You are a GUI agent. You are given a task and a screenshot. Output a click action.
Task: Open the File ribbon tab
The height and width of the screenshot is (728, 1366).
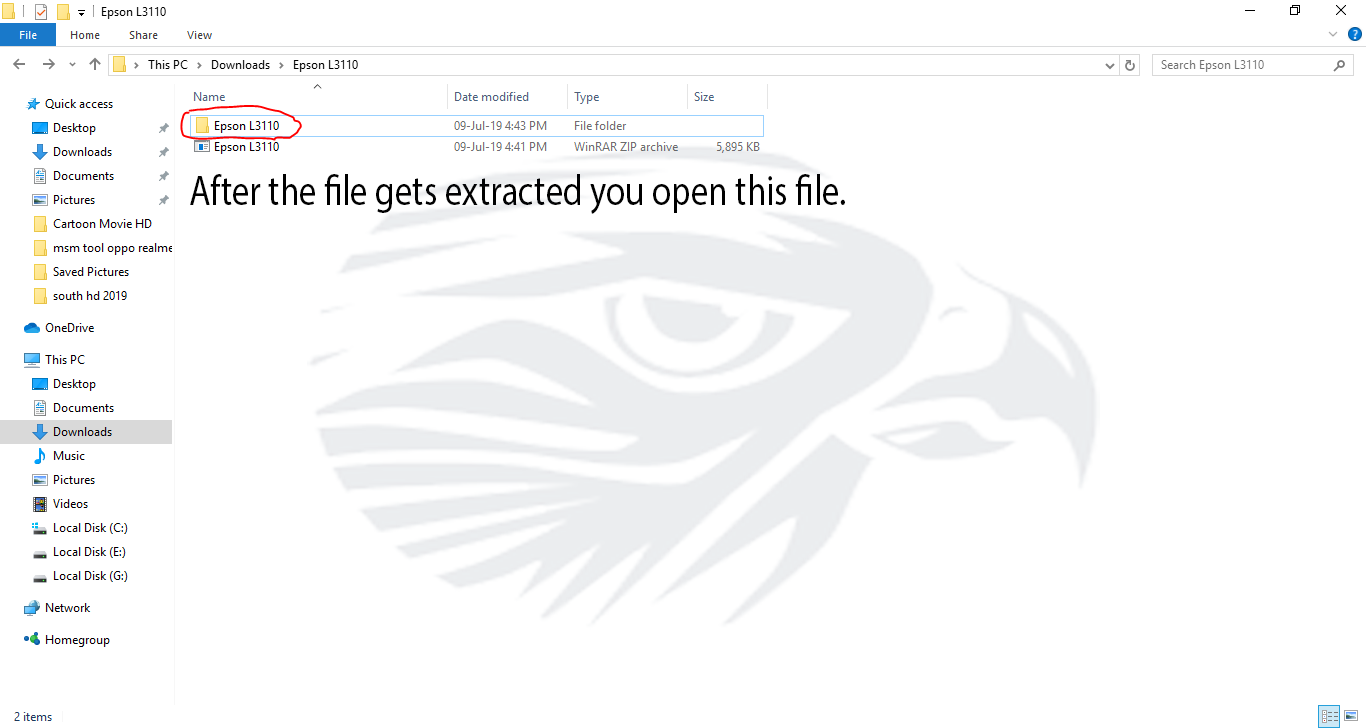click(28, 35)
